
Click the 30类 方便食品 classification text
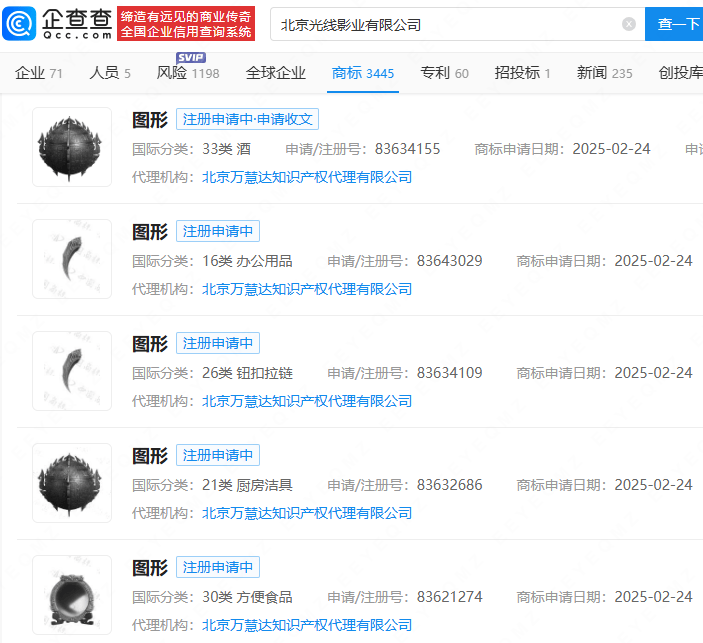pos(247,597)
